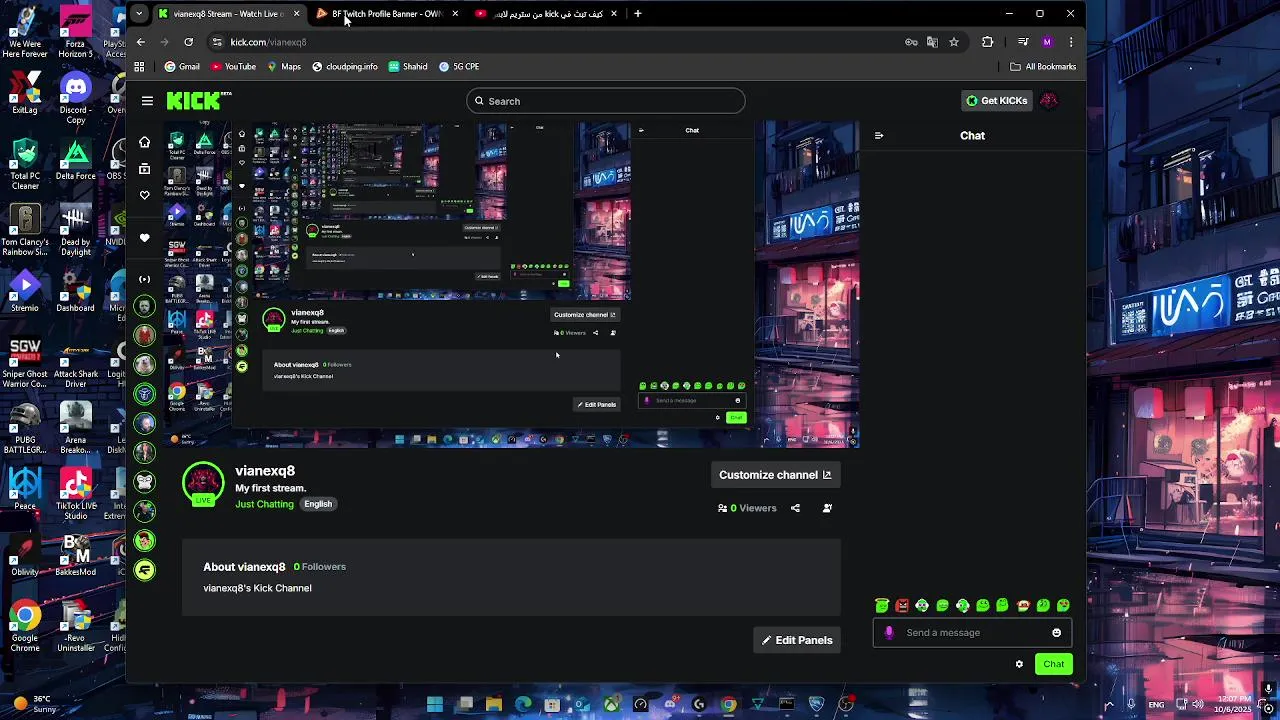
Task: Click the vianexq8 channel avatar with LIVE badge
Action: pos(203,484)
